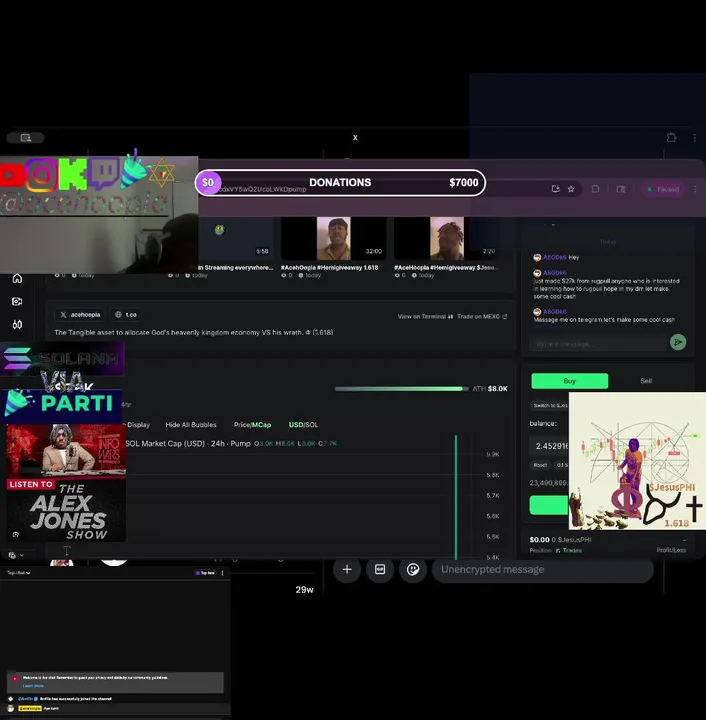Open the acehoopla X profile link
706x720 pixels.
click(80, 315)
